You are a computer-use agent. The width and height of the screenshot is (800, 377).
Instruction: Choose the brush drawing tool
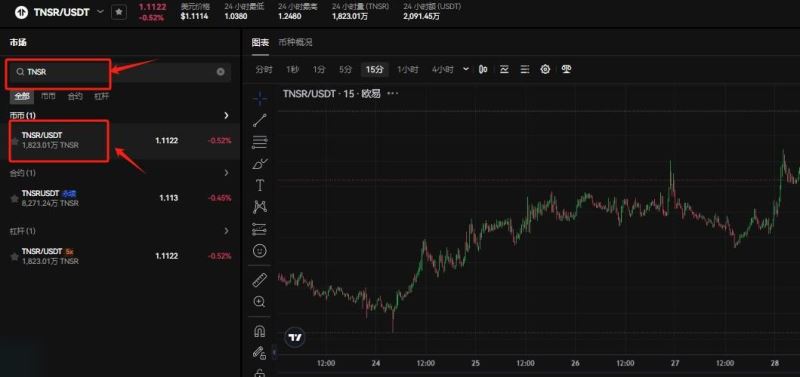260,164
